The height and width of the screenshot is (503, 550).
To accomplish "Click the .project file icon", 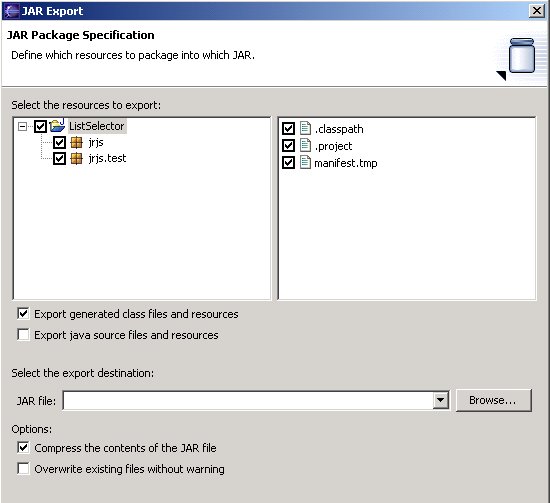I will point(305,145).
